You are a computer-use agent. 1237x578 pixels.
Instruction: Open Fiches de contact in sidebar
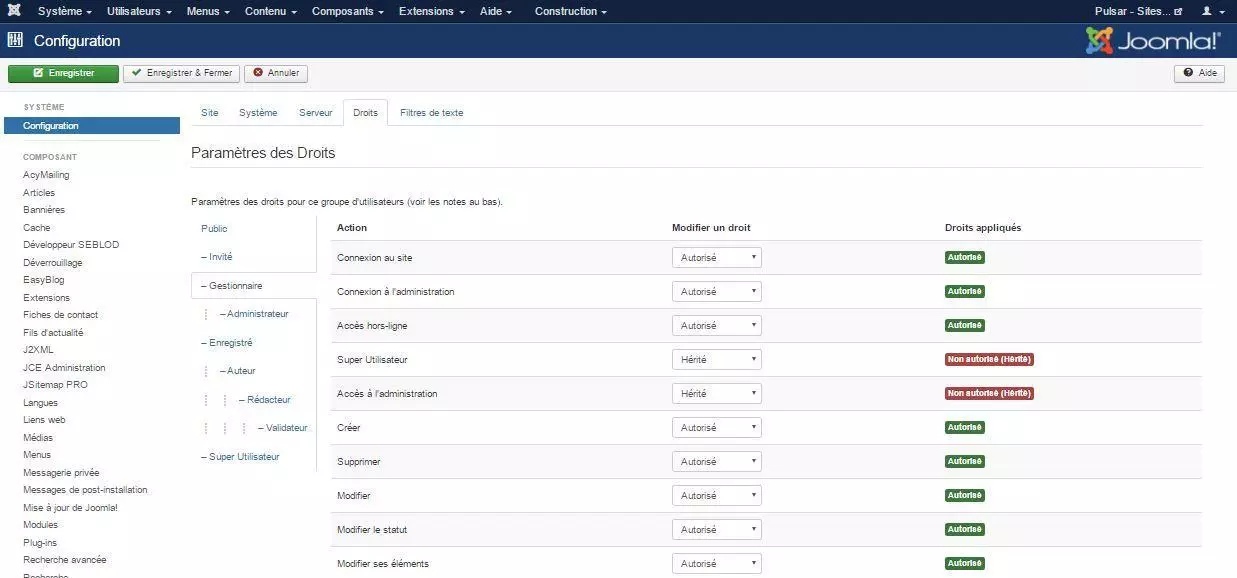[x=61, y=315]
